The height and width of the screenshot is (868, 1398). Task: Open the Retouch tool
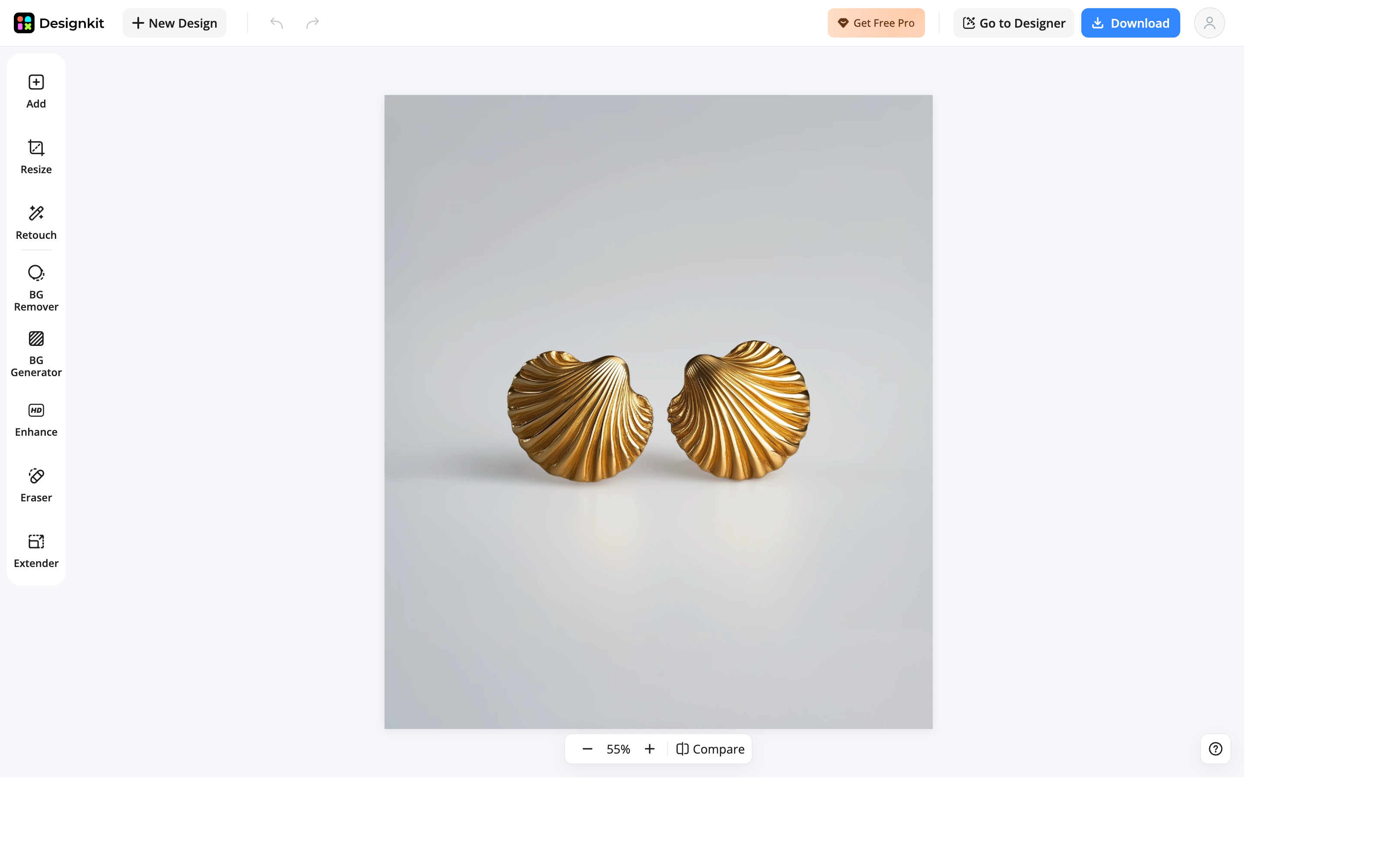36,222
